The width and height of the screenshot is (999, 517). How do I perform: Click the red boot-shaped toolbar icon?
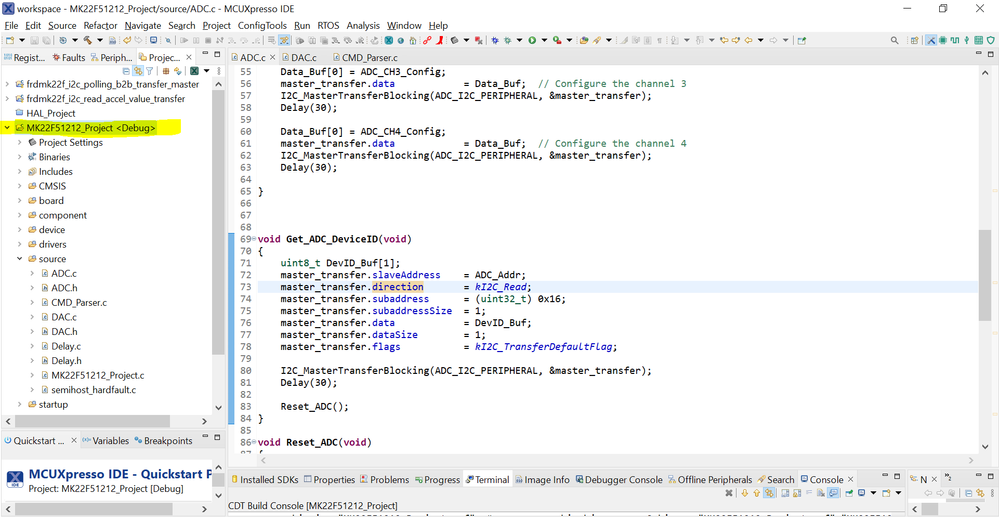point(440,40)
